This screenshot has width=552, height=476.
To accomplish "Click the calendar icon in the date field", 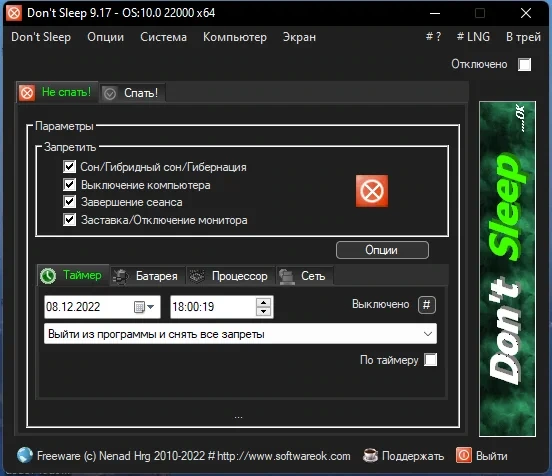I will point(139,307).
